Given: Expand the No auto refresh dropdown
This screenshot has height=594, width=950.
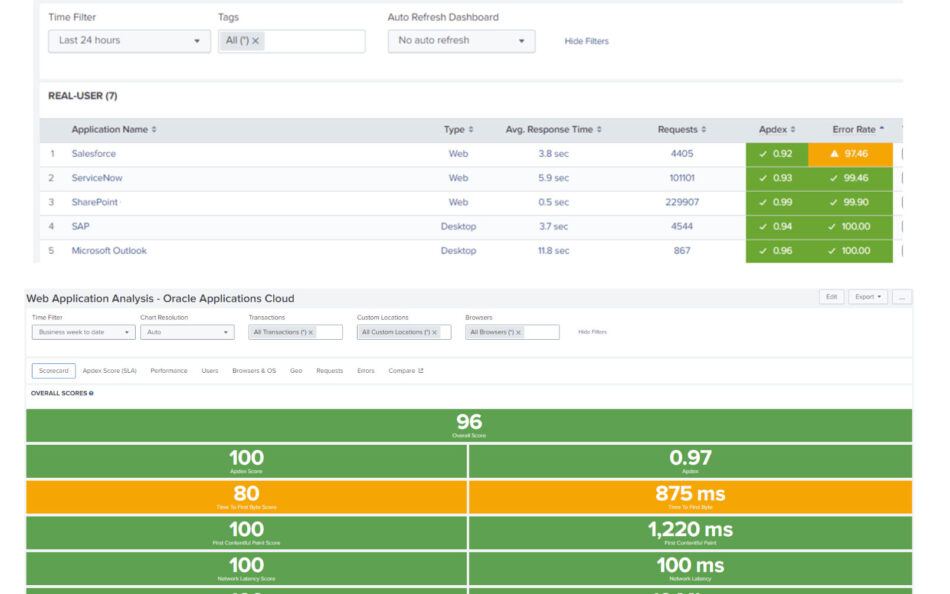Looking at the screenshot, I should [461, 41].
